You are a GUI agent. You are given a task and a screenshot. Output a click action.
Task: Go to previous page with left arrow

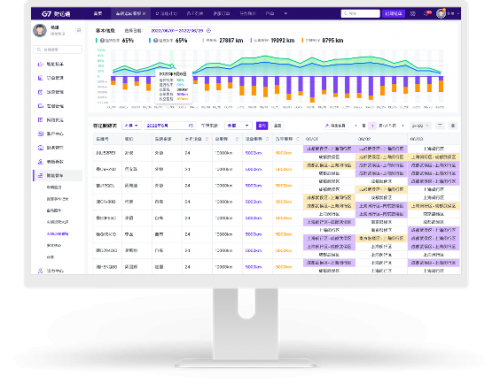[356, 126]
